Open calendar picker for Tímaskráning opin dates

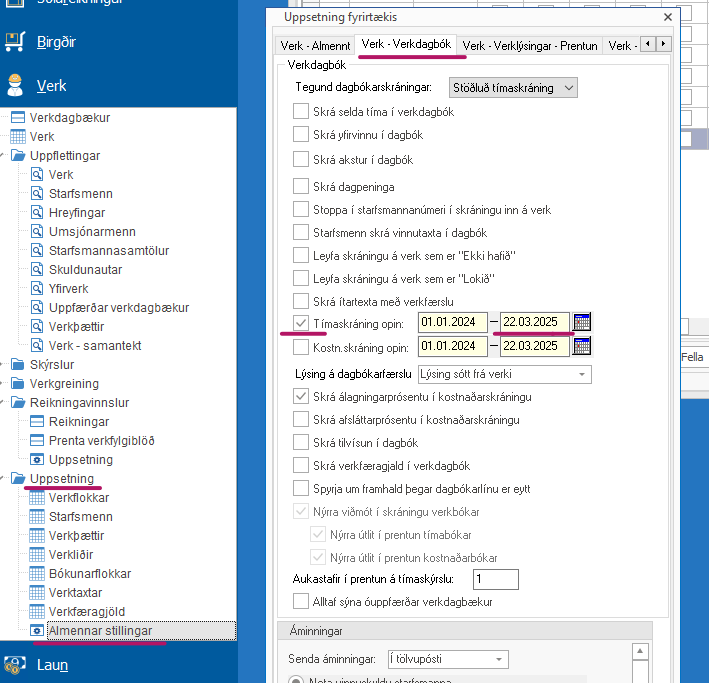[x=582, y=322]
